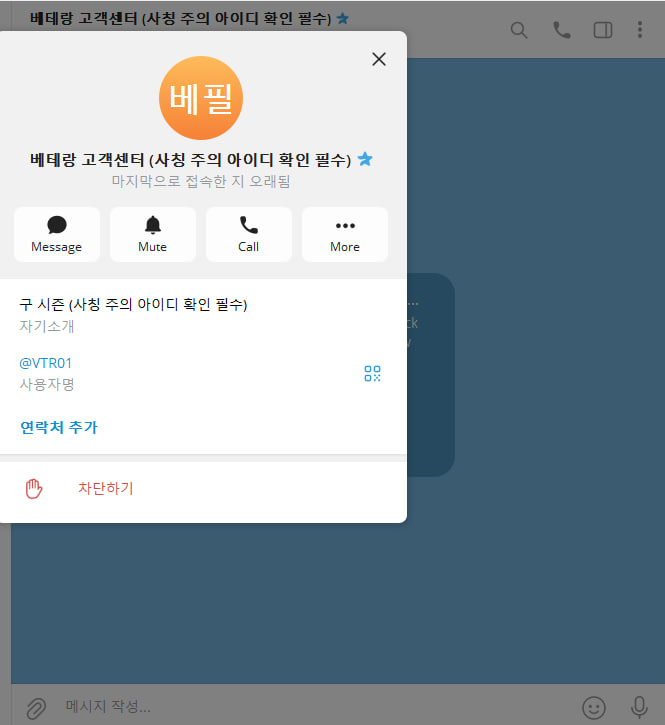Expand the More options button

(345, 234)
